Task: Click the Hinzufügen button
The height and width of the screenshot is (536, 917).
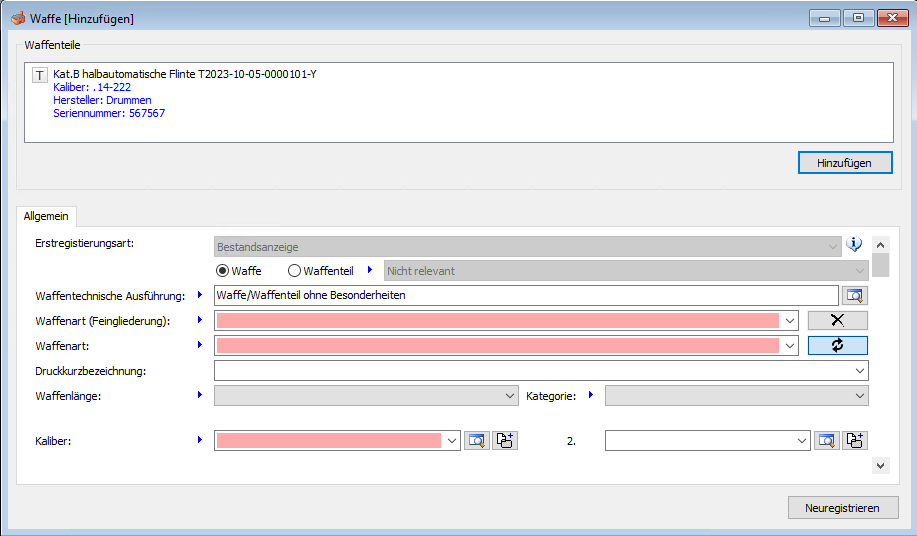Action: (x=844, y=163)
